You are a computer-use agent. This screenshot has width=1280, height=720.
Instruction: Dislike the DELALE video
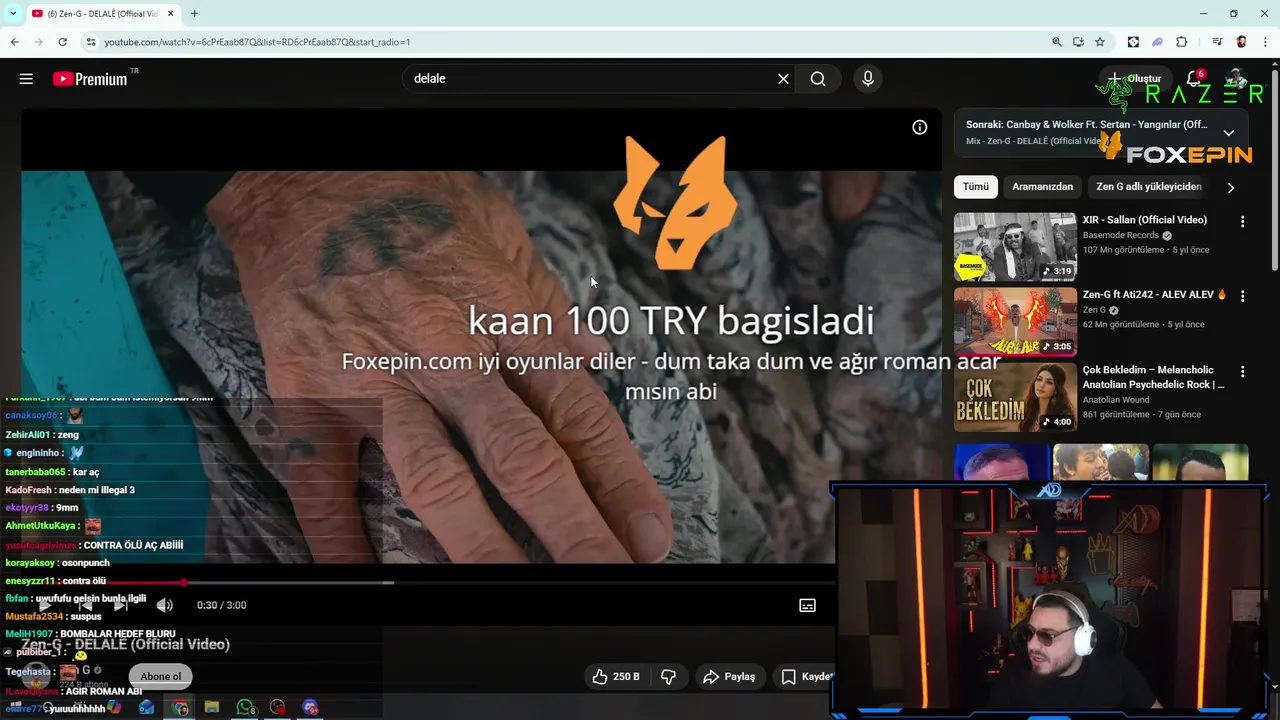pyautogui.click(x=668, y=677)
